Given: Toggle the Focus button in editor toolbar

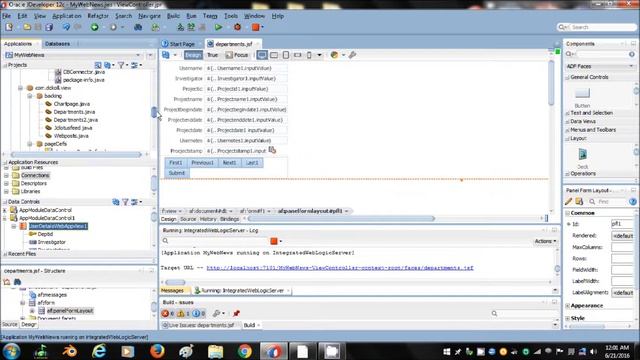Looking at the screenshot, I should tap(237, 55).
